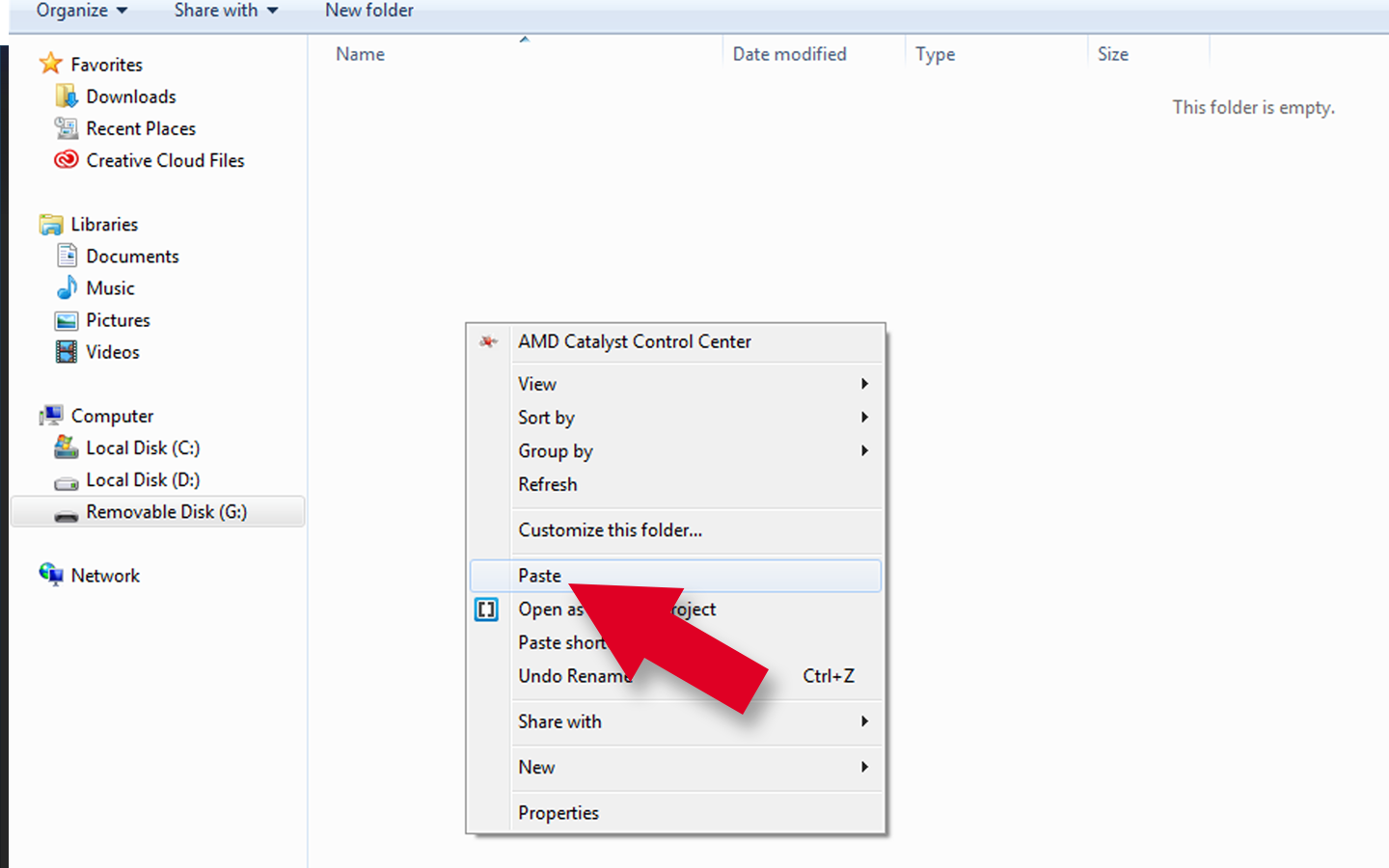The width and height of the screenshot is (1389, 868).
Task: Click the Documents library icon
Action: (x=67, y=256)
